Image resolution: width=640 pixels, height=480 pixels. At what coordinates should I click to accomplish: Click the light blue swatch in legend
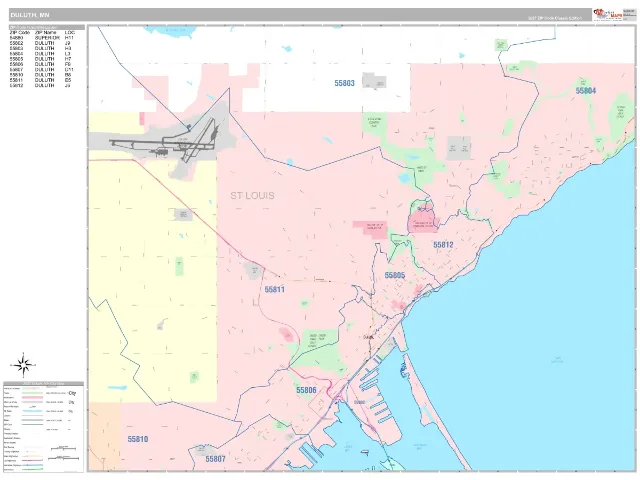(x=32, y=411)
